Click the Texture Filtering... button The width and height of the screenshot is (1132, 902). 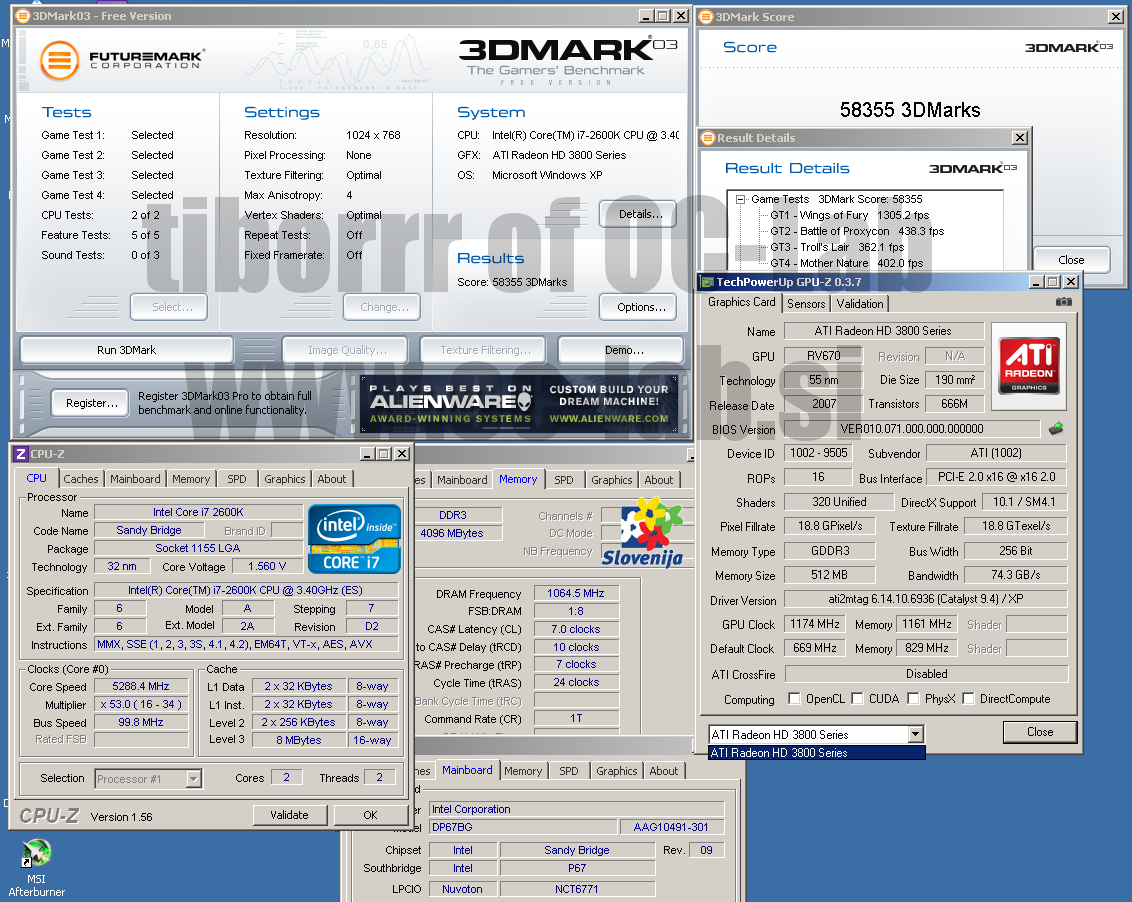484,350
